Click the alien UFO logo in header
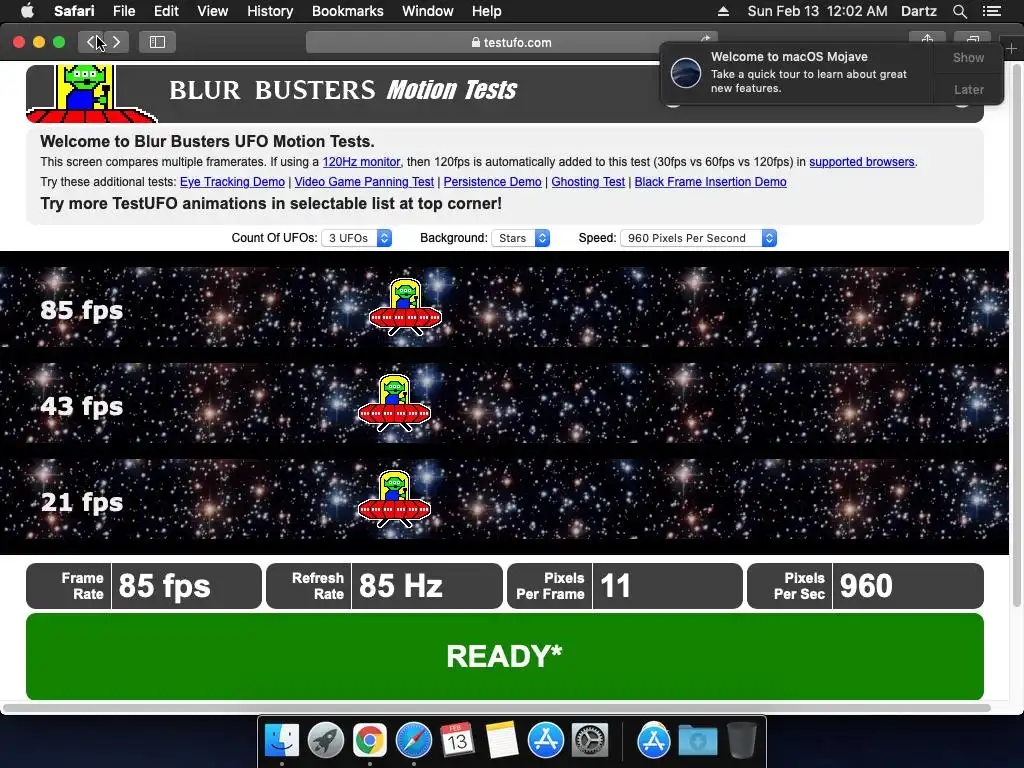 (x=90, y=93)
